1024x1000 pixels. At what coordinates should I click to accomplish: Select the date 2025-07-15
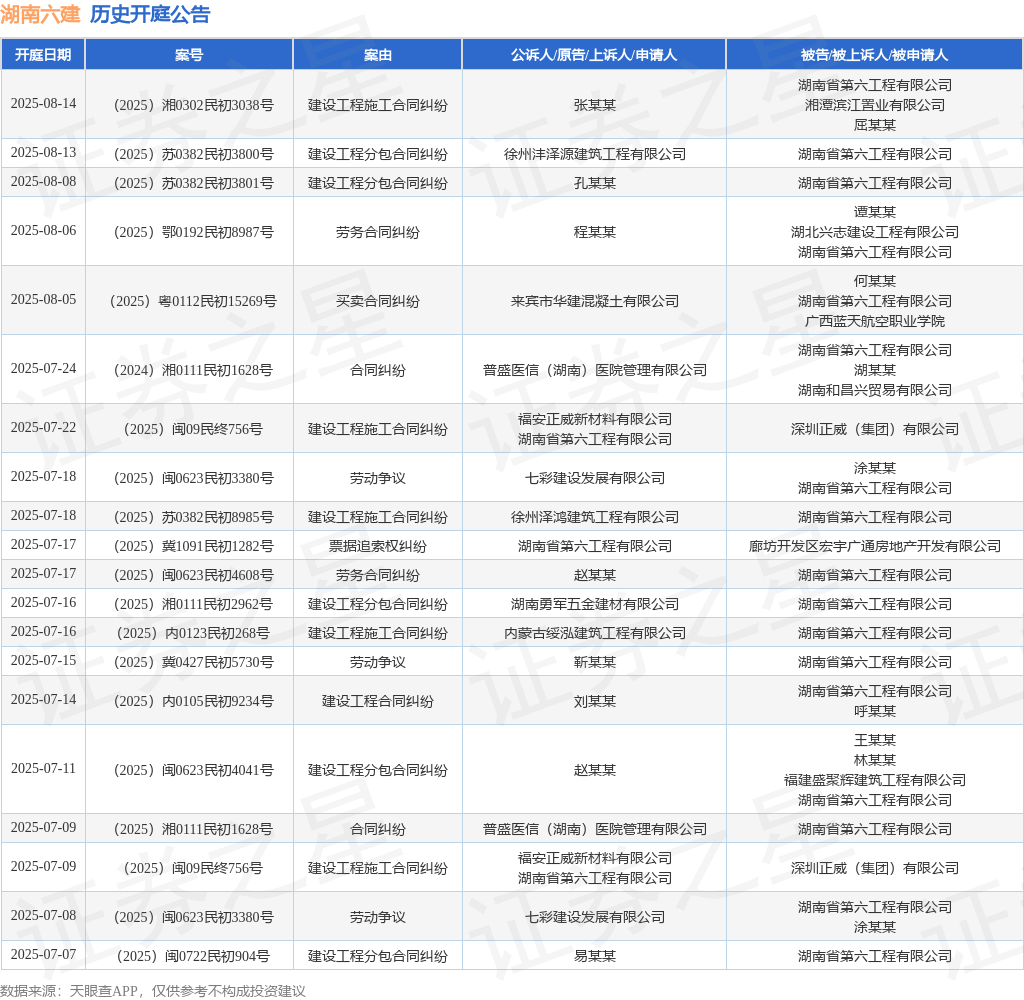click(x=43, y=661)
